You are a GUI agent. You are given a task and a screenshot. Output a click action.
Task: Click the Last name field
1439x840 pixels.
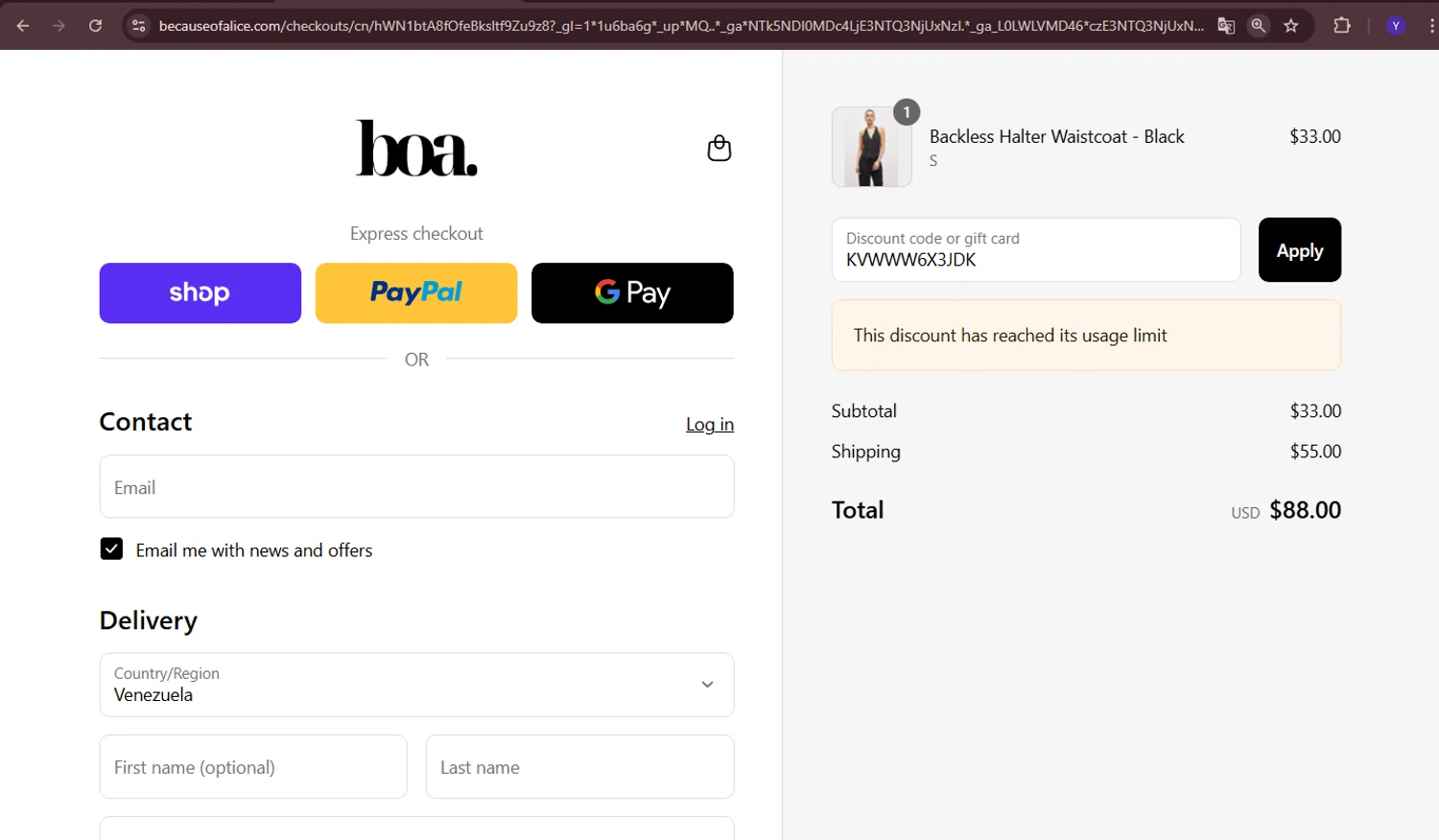[579, 767]
